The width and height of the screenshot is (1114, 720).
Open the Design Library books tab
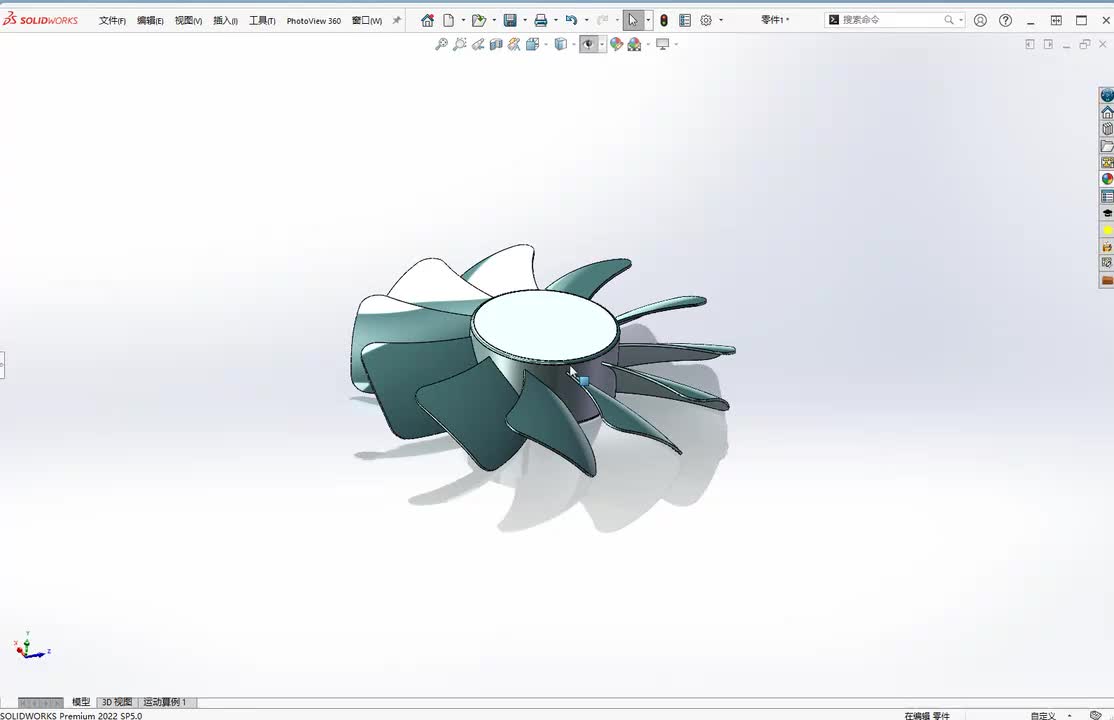[1107, 129]
